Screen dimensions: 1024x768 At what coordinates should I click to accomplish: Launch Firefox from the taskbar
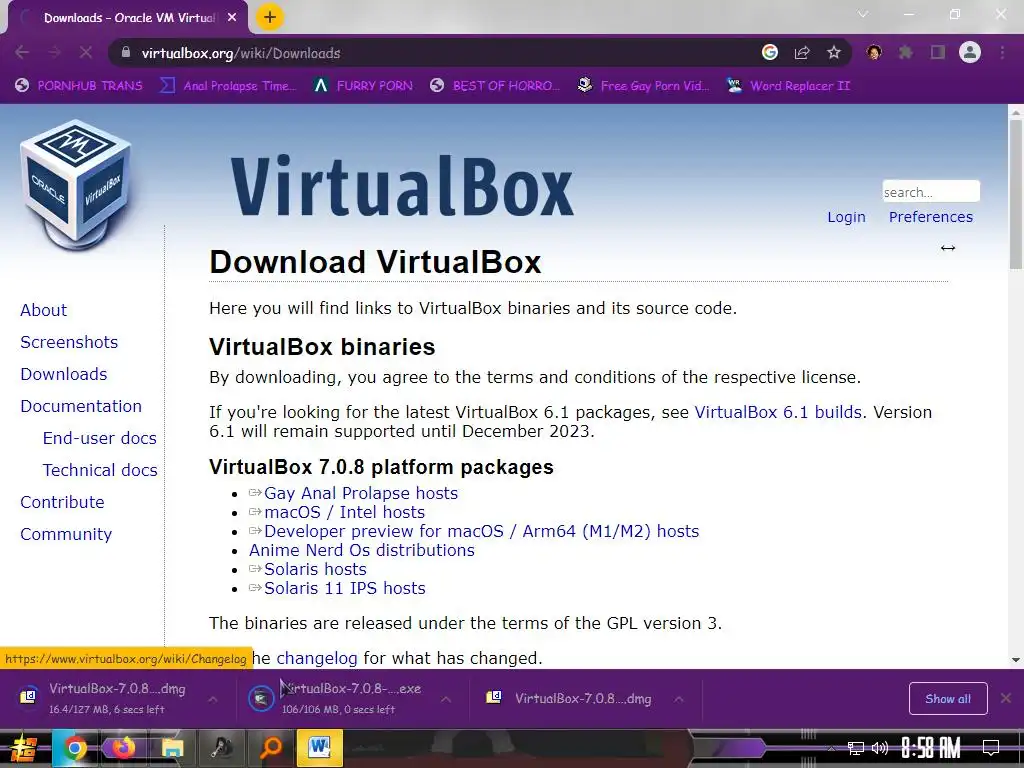pyautogui.click(x=124, y=748)
